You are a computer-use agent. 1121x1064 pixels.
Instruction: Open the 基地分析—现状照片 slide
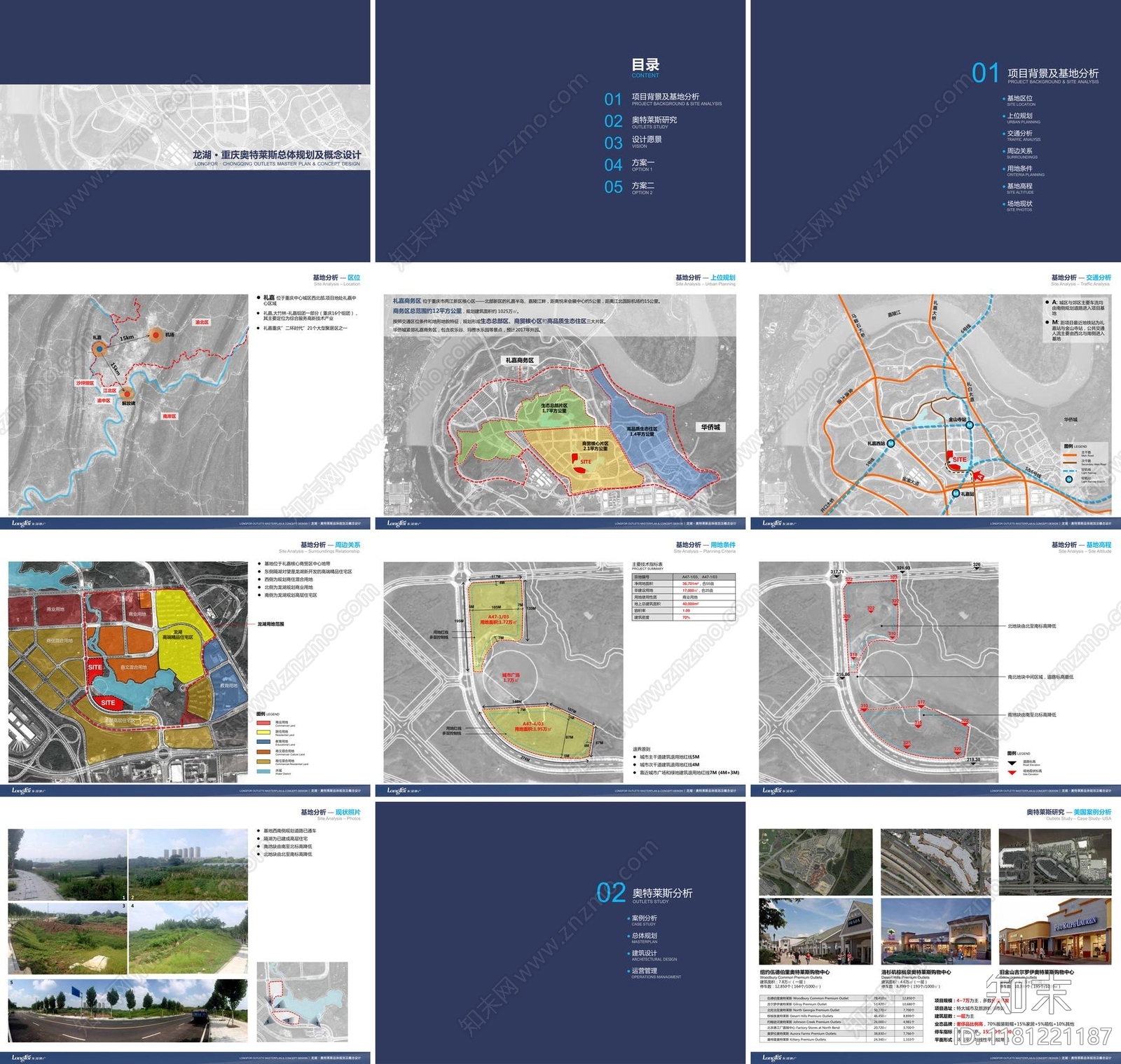pos(185,933)
